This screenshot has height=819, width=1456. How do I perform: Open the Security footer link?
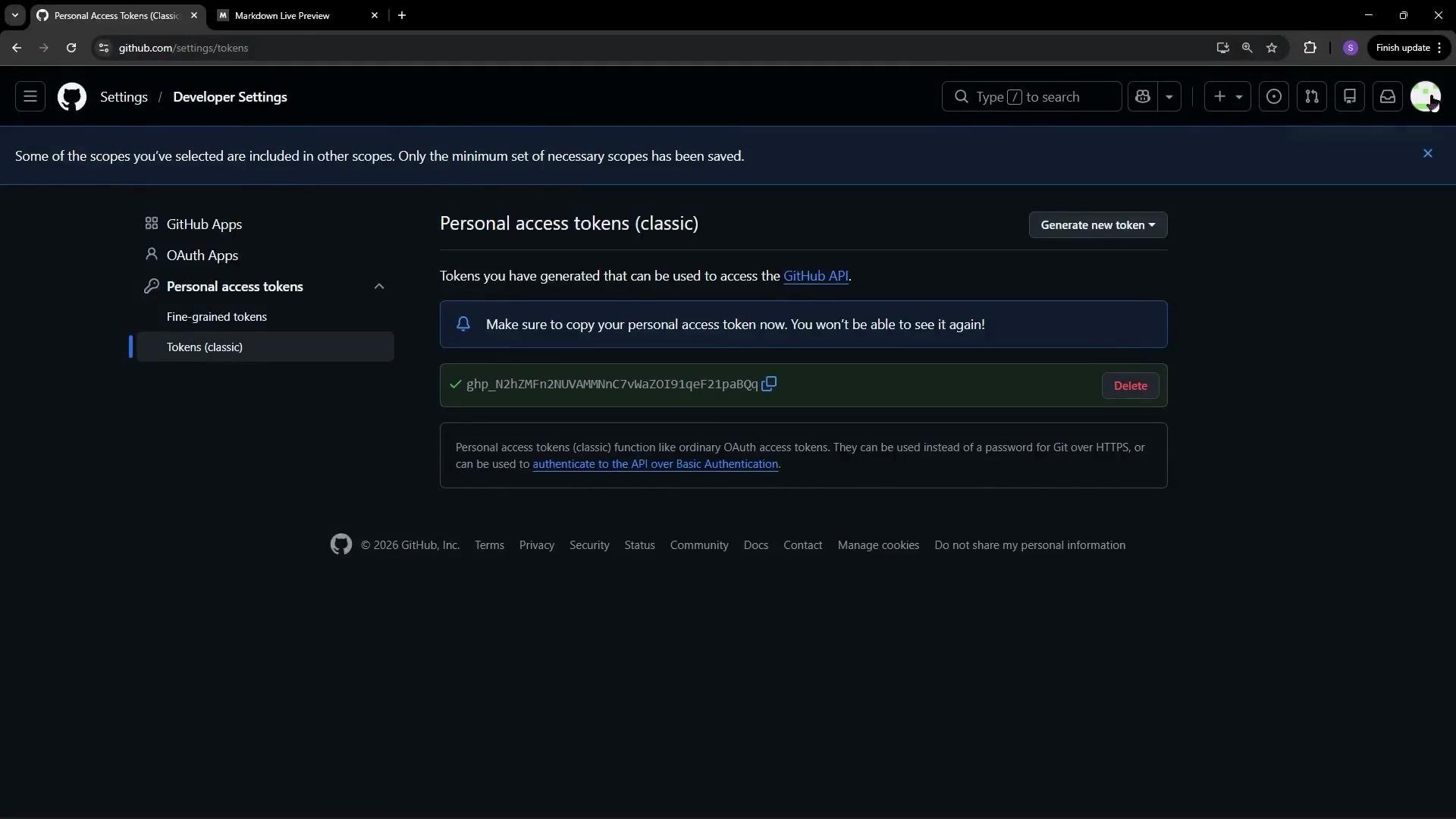(x=589, y=544)
